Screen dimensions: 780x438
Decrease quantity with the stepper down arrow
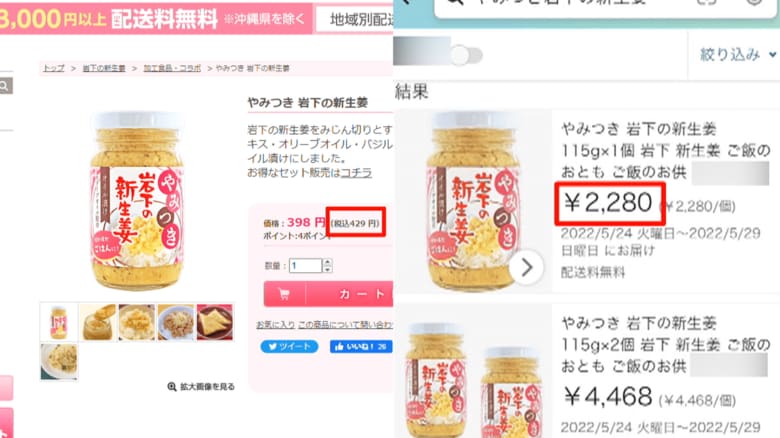327,269
